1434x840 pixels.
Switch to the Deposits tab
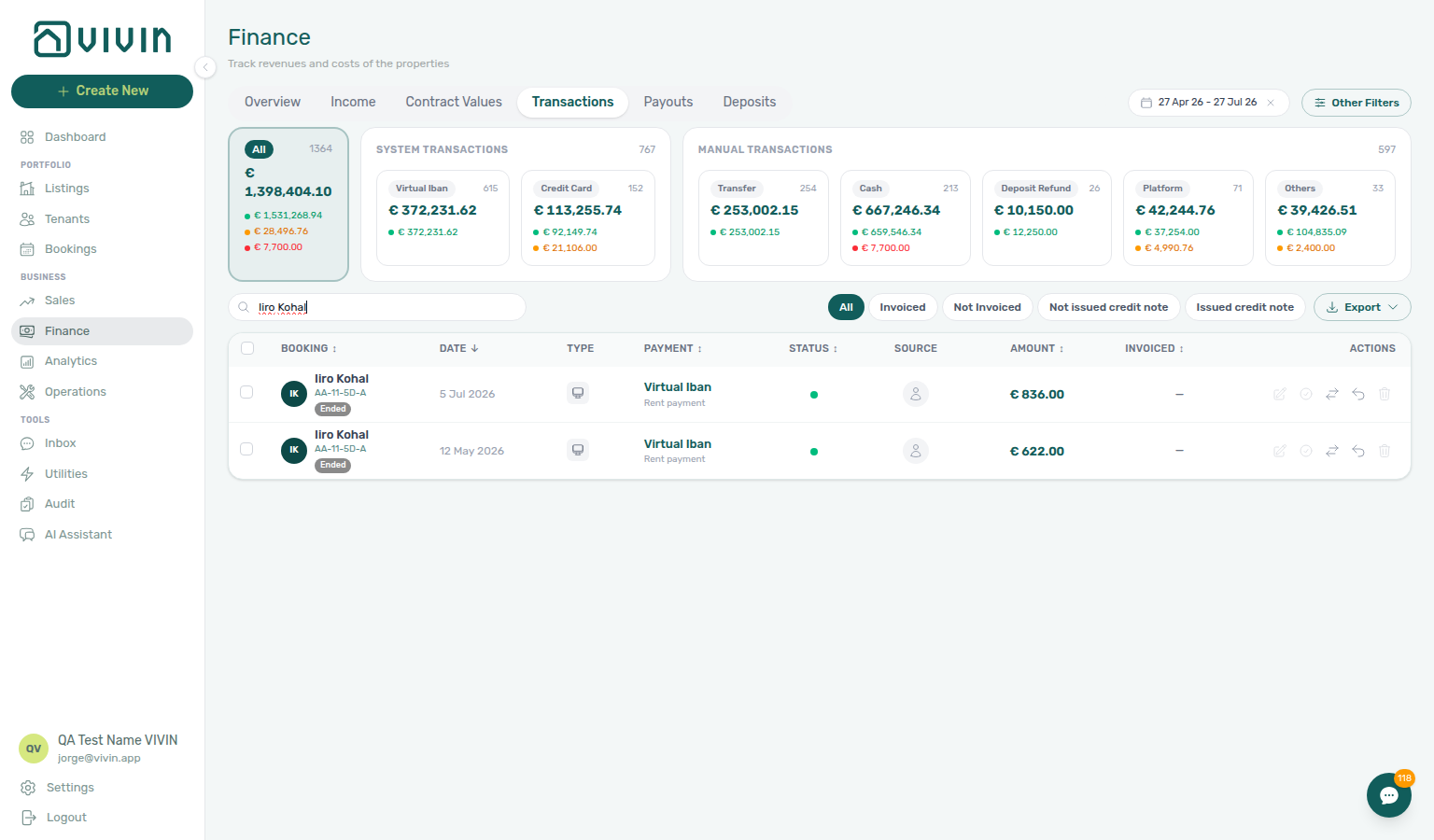tap(750, 102)
